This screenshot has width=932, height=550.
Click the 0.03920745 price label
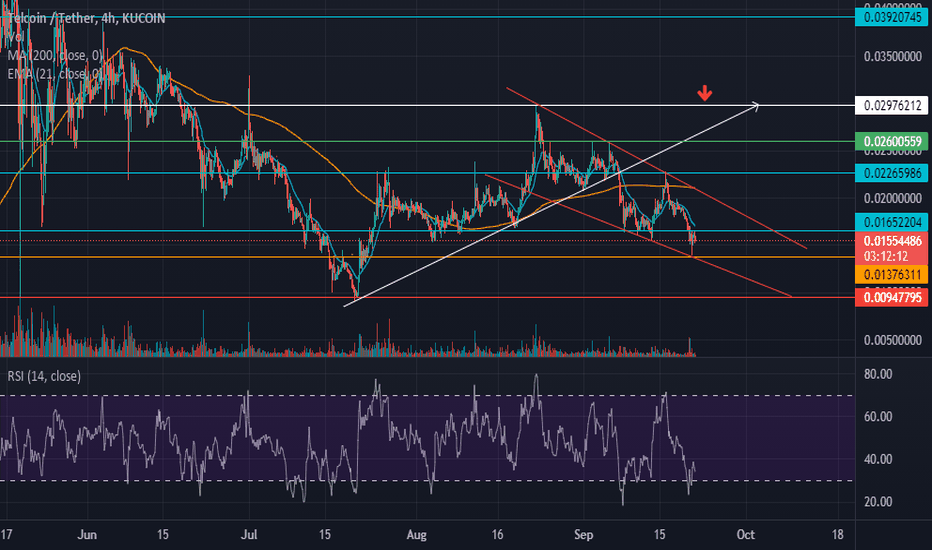(892, 17)
